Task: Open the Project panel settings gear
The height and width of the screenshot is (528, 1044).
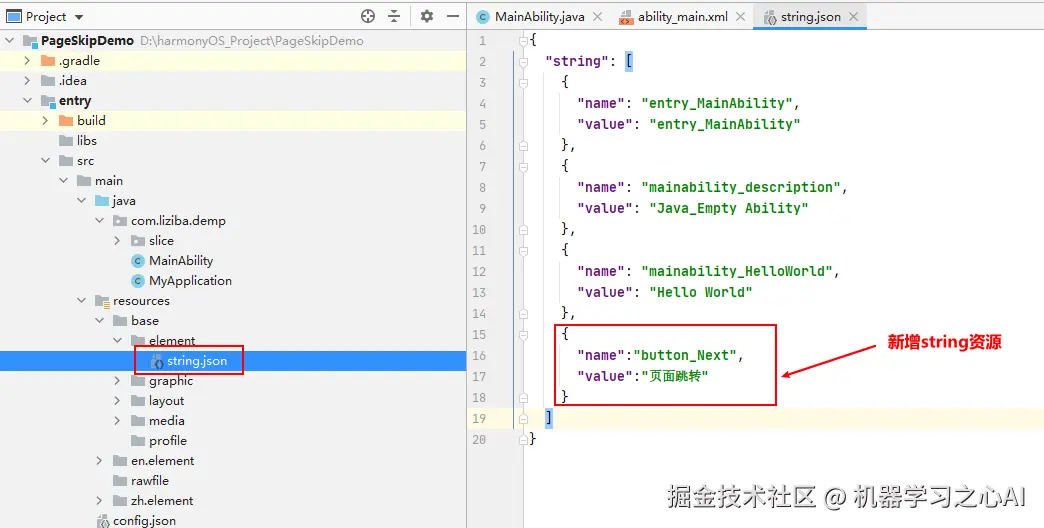Action: pos(427,17)
